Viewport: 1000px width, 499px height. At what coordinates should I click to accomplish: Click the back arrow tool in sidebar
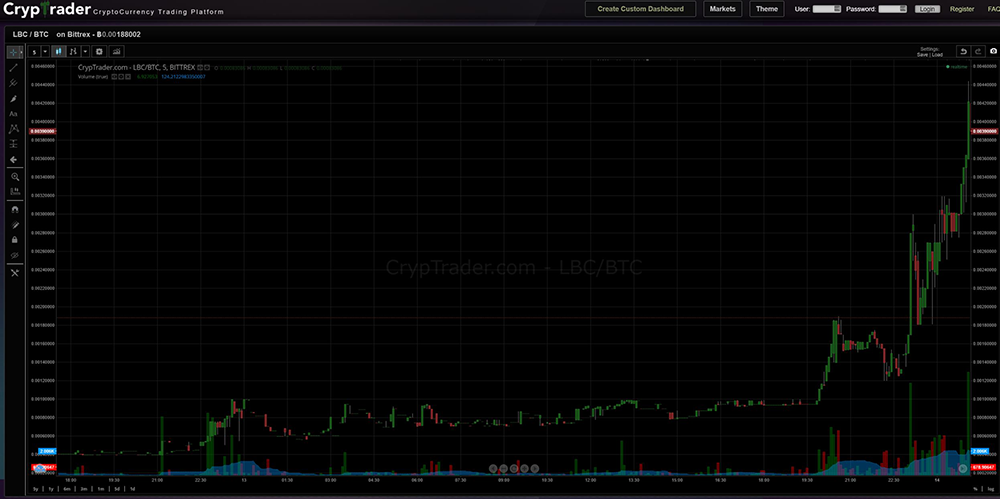[14, 159]
